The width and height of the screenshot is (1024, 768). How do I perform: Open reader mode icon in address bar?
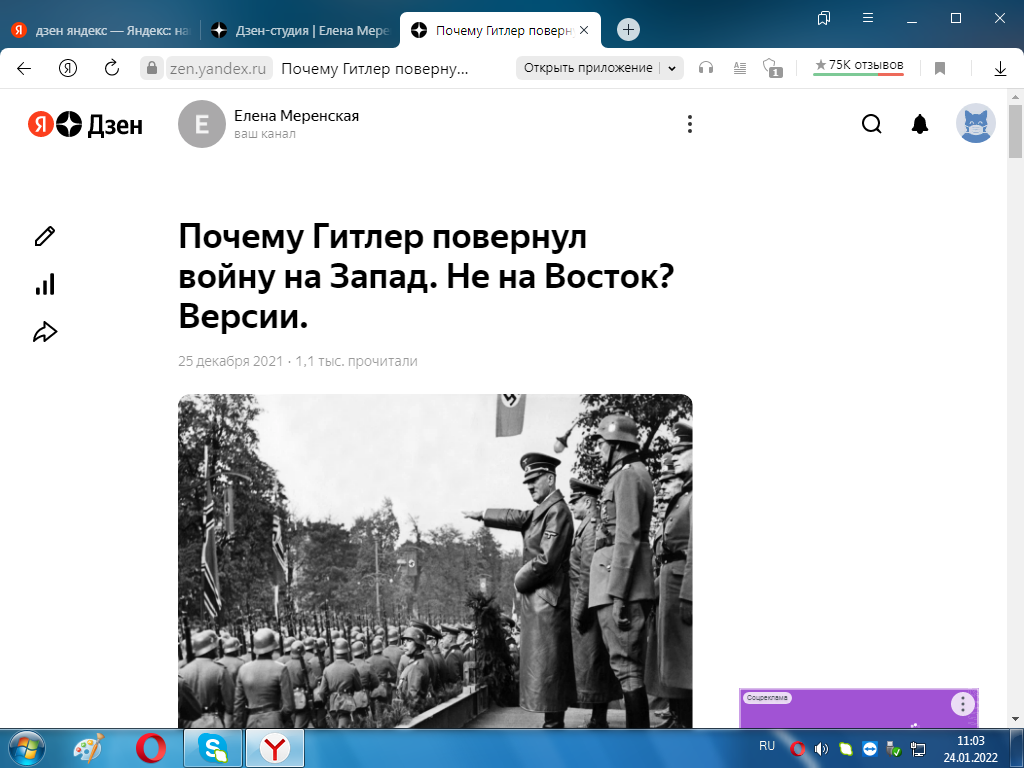[x=739, y=68]
